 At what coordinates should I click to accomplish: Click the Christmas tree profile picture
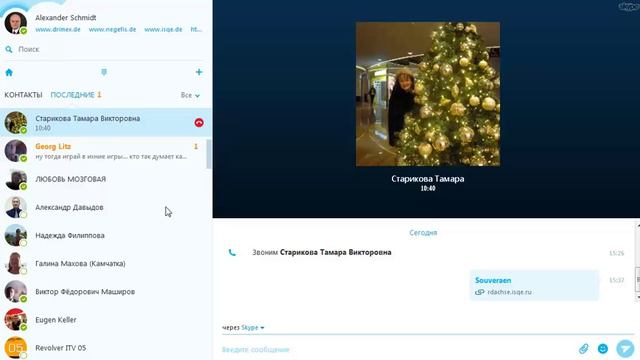pyautogui.click(x=428, y=94)
